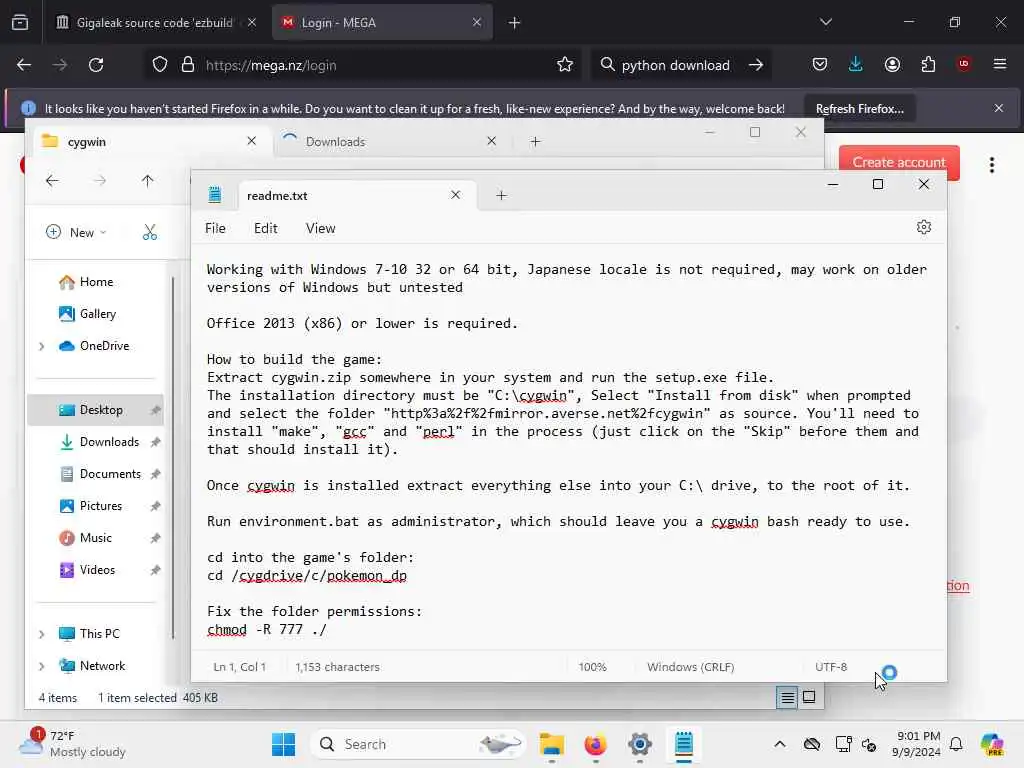List all Firefox tabs dropdown
This screenshot has width=1024, height=768.
(x=825, y=22)
